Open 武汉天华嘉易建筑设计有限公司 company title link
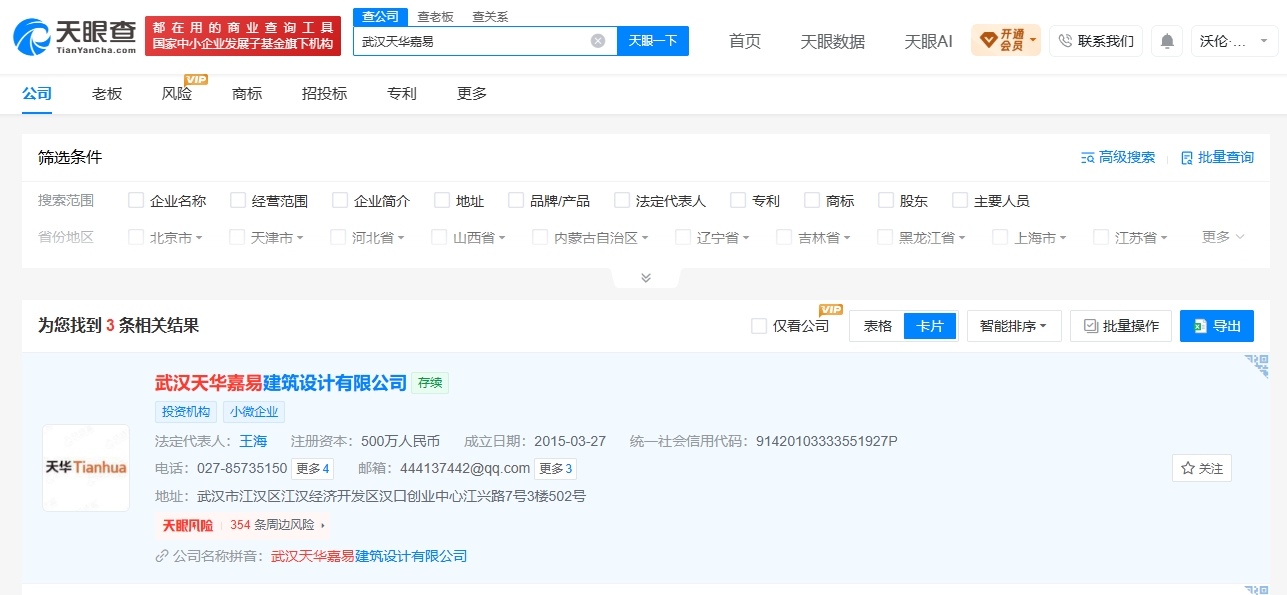Image resolution: width=1287 pixels, height=595 pixels. pyautogui.click(x=281, y=382)
